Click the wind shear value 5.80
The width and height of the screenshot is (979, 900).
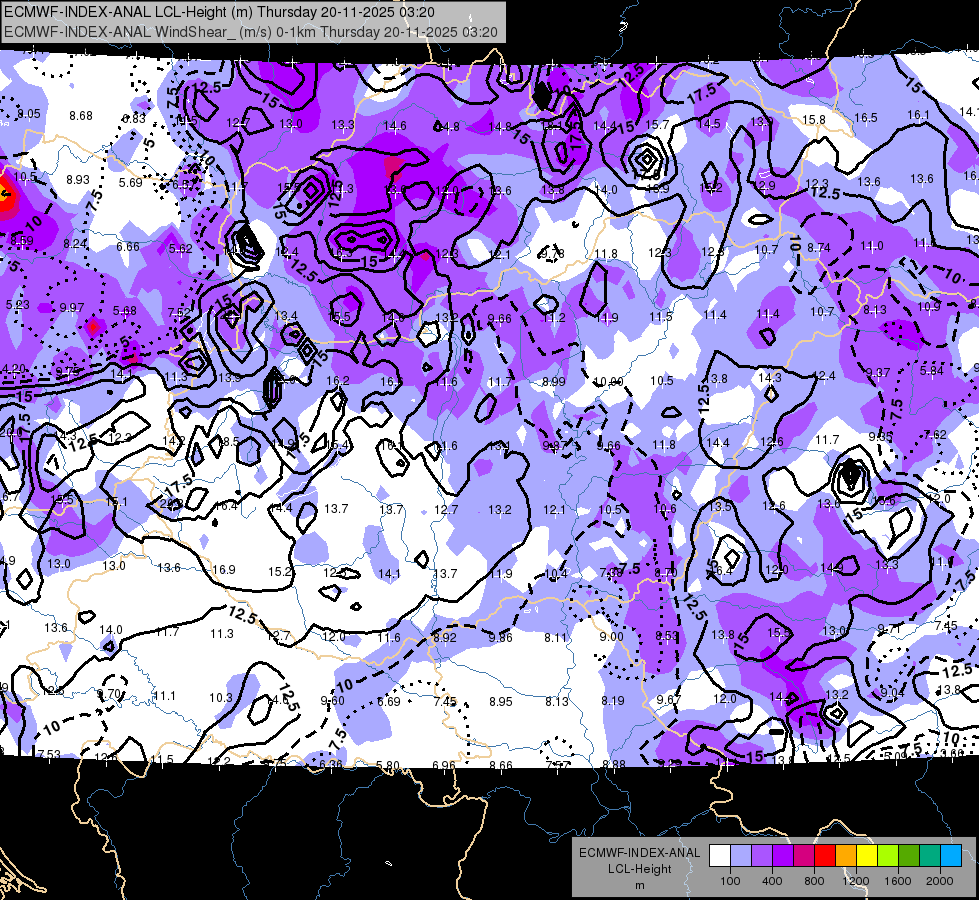click(388, 765)
